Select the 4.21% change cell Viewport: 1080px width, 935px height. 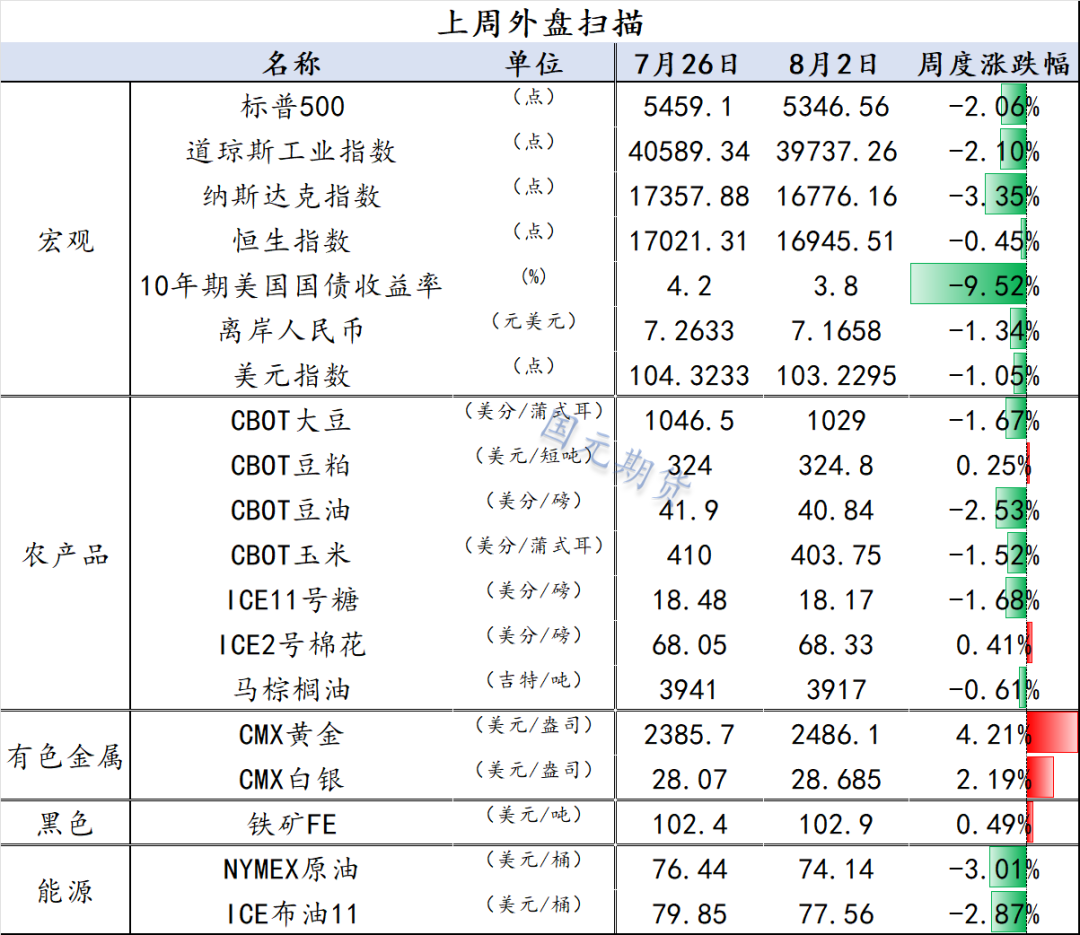point(994,734)
